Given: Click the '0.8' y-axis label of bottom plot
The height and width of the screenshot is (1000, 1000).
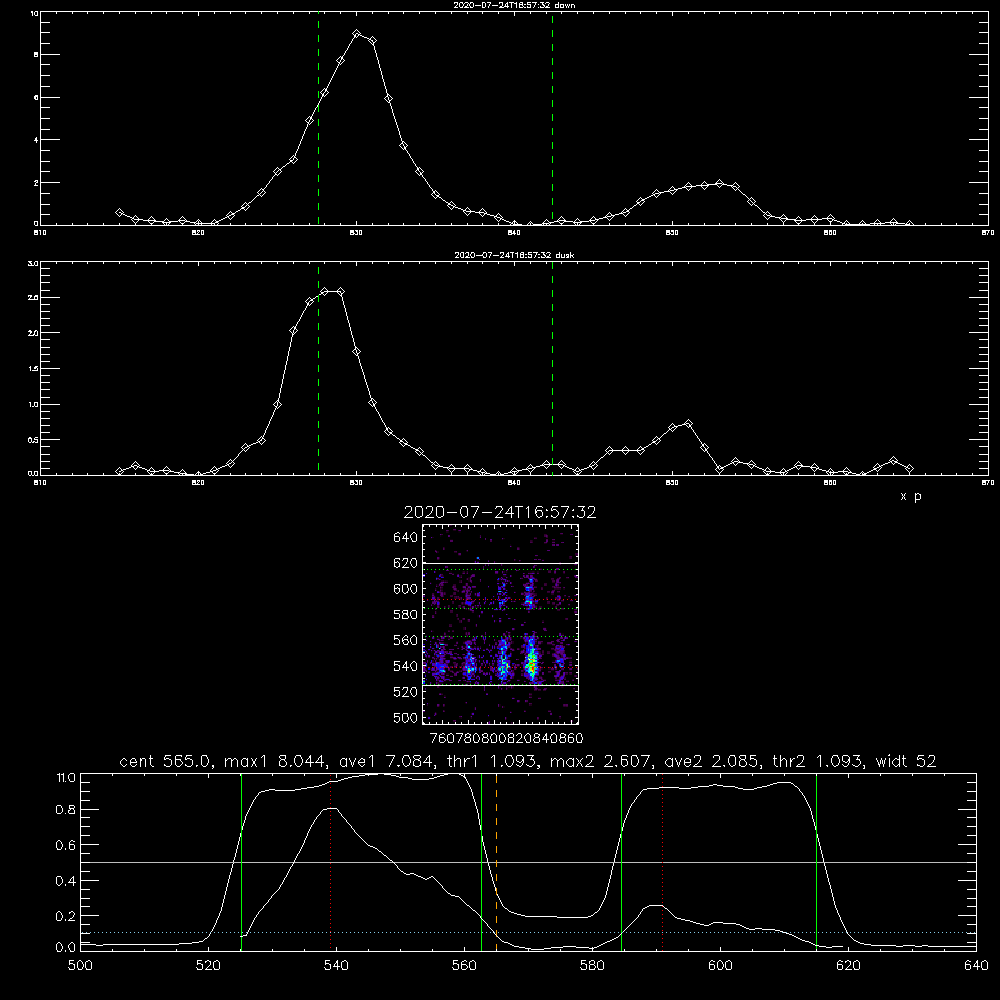Looking at the screenshot, I should [66, 810].
